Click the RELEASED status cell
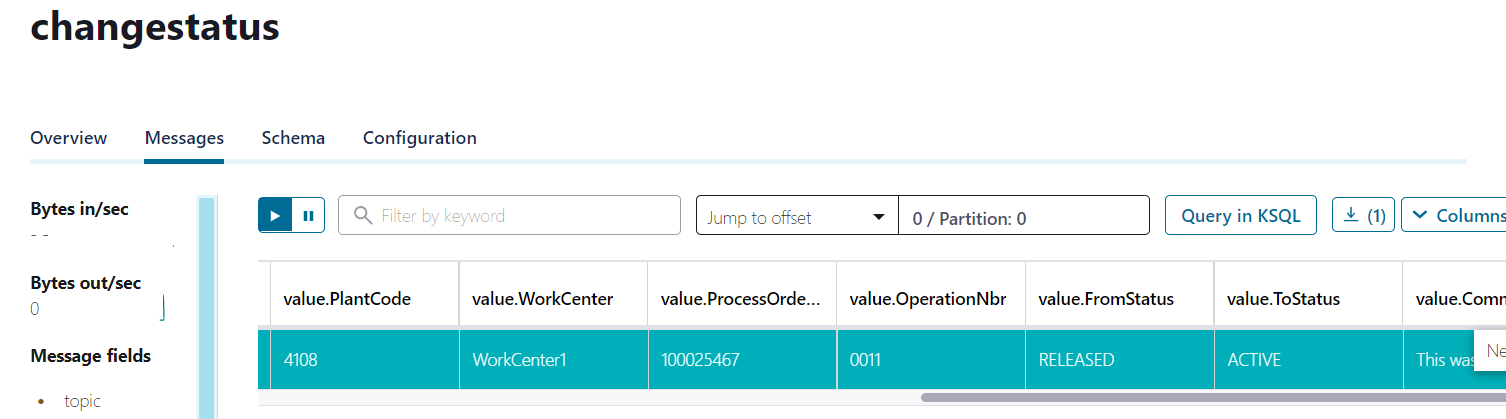Screen dimensions: 1506x419 1120,359
